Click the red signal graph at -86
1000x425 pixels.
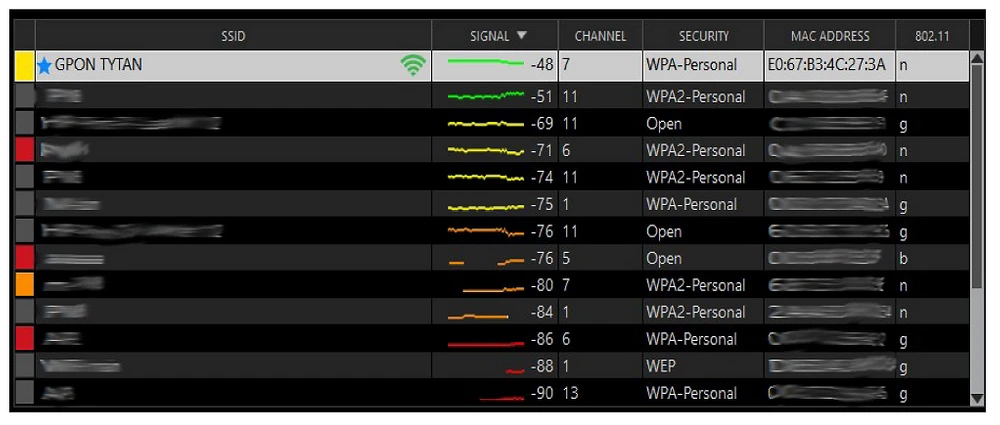pyautogui.click(x=485, y=342)
